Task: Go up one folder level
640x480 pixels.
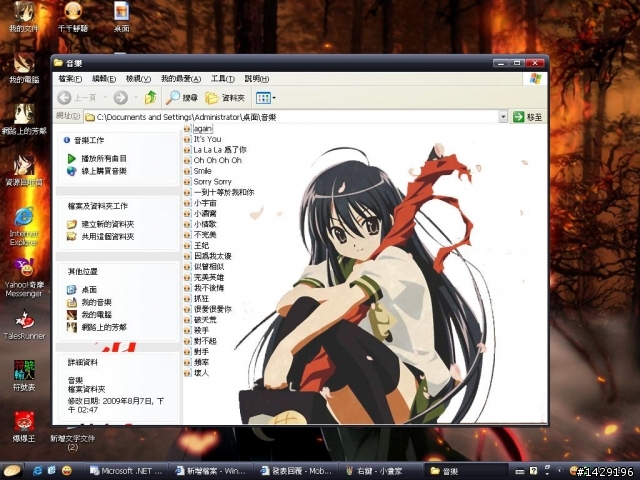Action: pyautogui.click(x=151, y=98)
